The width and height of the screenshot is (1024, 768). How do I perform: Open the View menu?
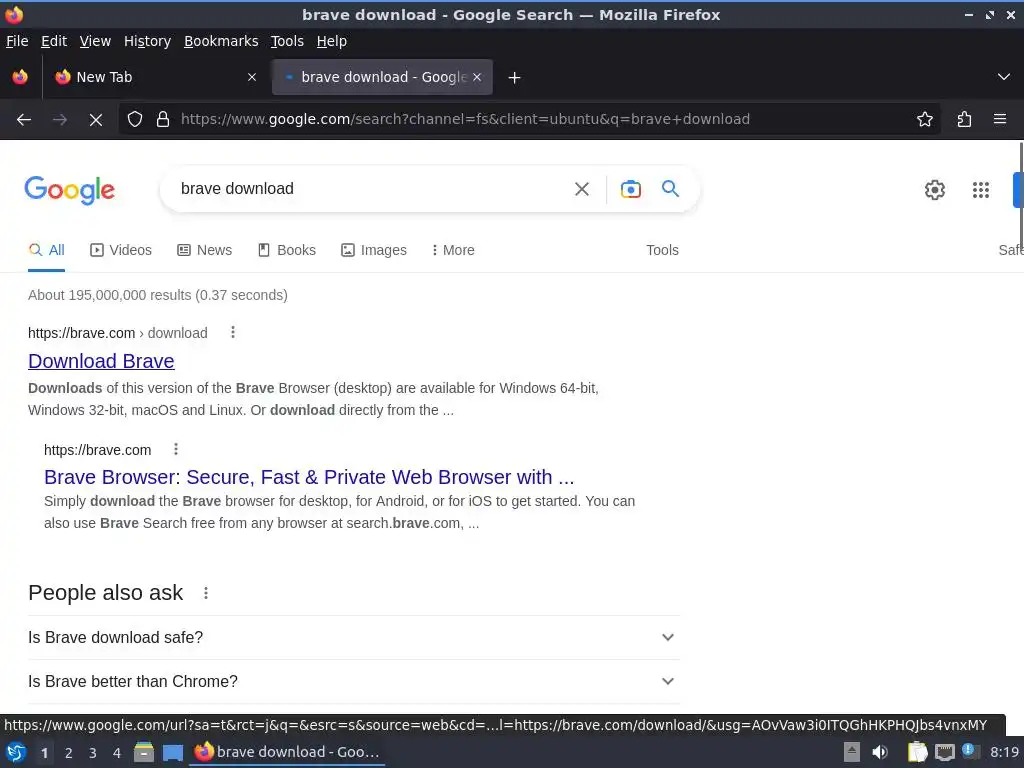95,41
